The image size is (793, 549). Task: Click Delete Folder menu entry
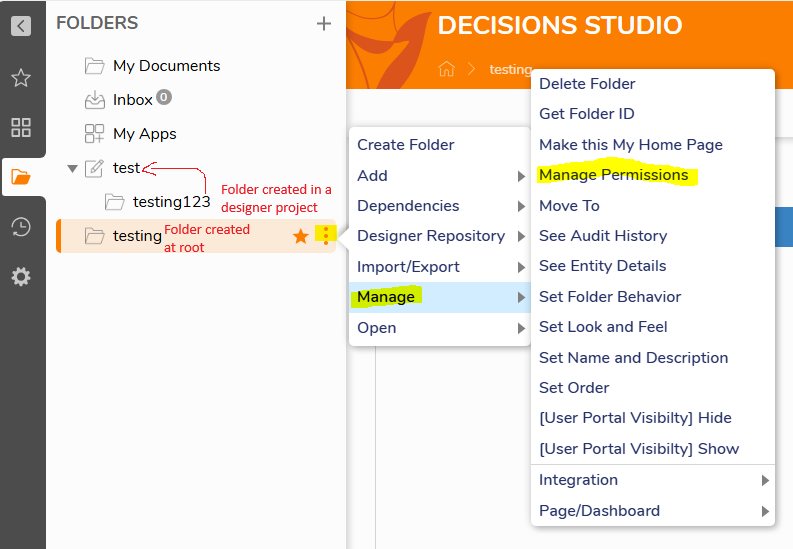pos(587,84)
